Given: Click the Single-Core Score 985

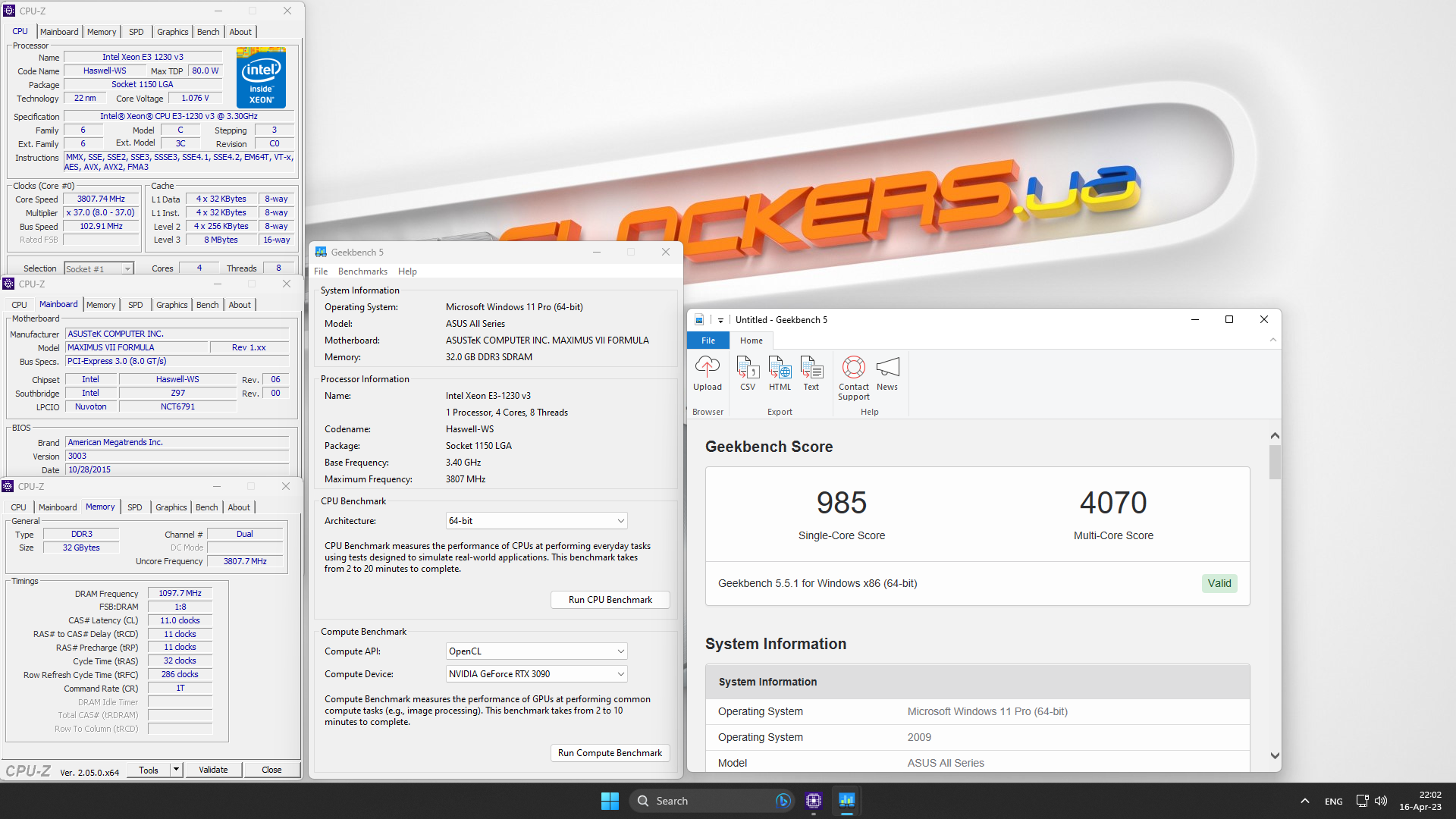Looking at the screenshot, I should tap(841, 503).
